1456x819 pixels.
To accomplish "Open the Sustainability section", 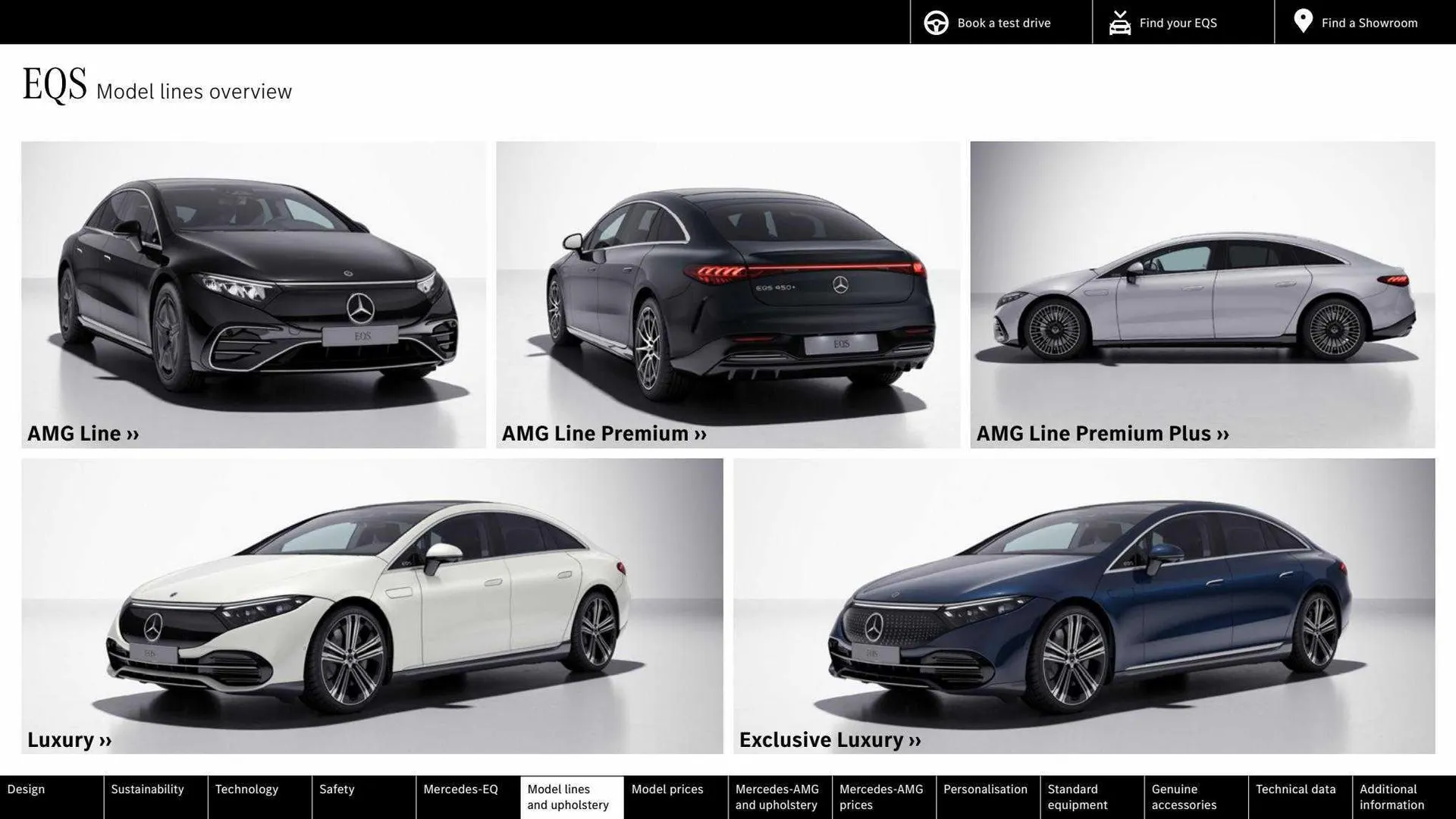I will (x=147, y=789).
